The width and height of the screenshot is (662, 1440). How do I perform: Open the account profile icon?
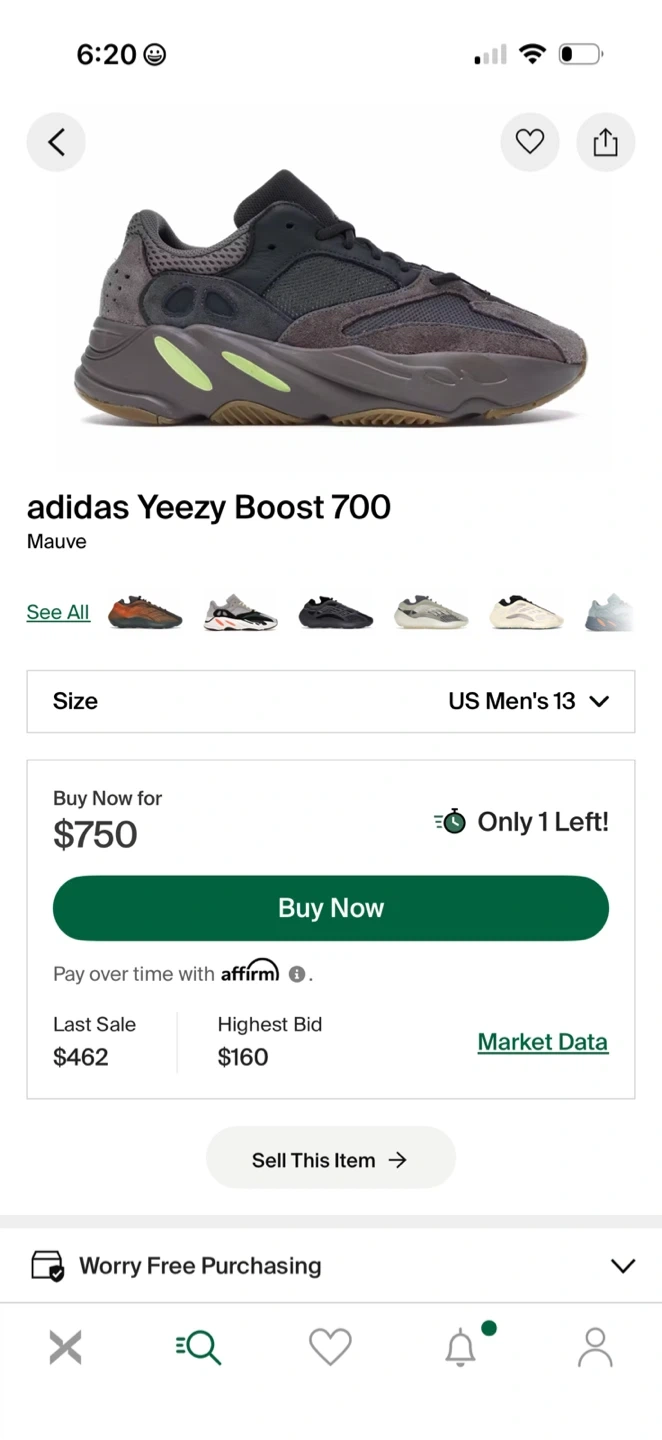pyautogui.click(x=595, y=1348)
